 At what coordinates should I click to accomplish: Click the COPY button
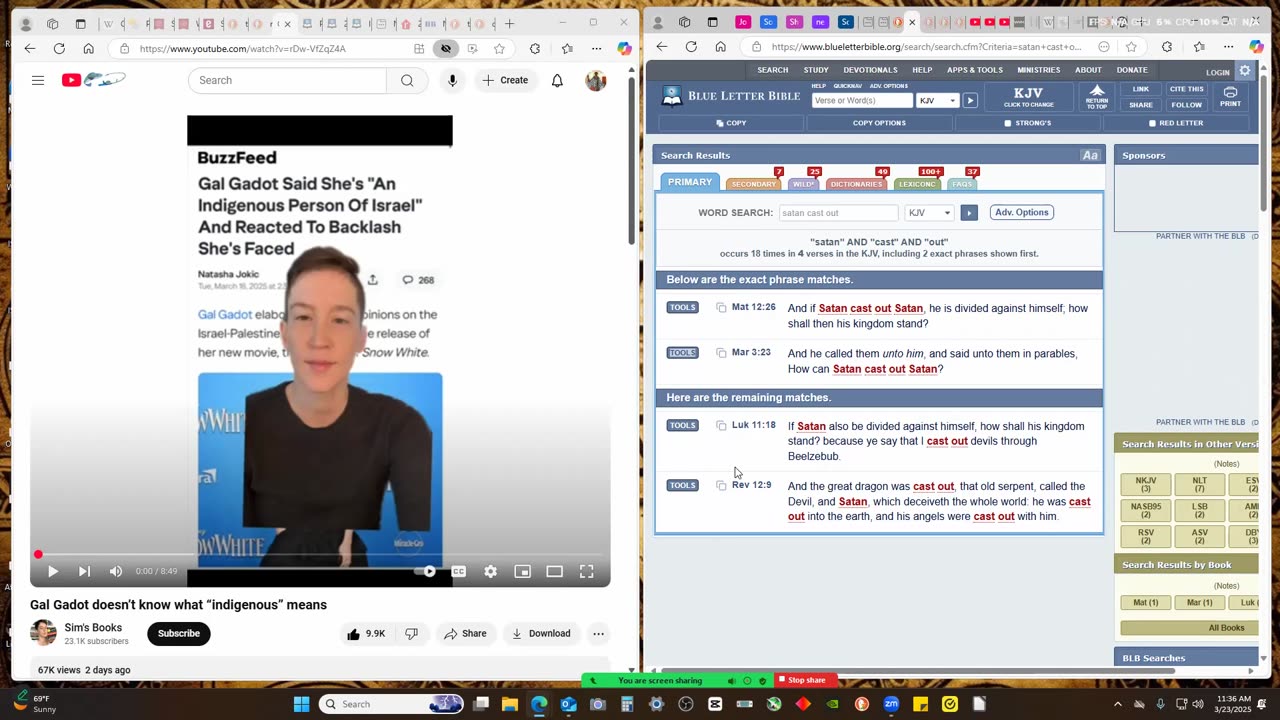(731, 123)
